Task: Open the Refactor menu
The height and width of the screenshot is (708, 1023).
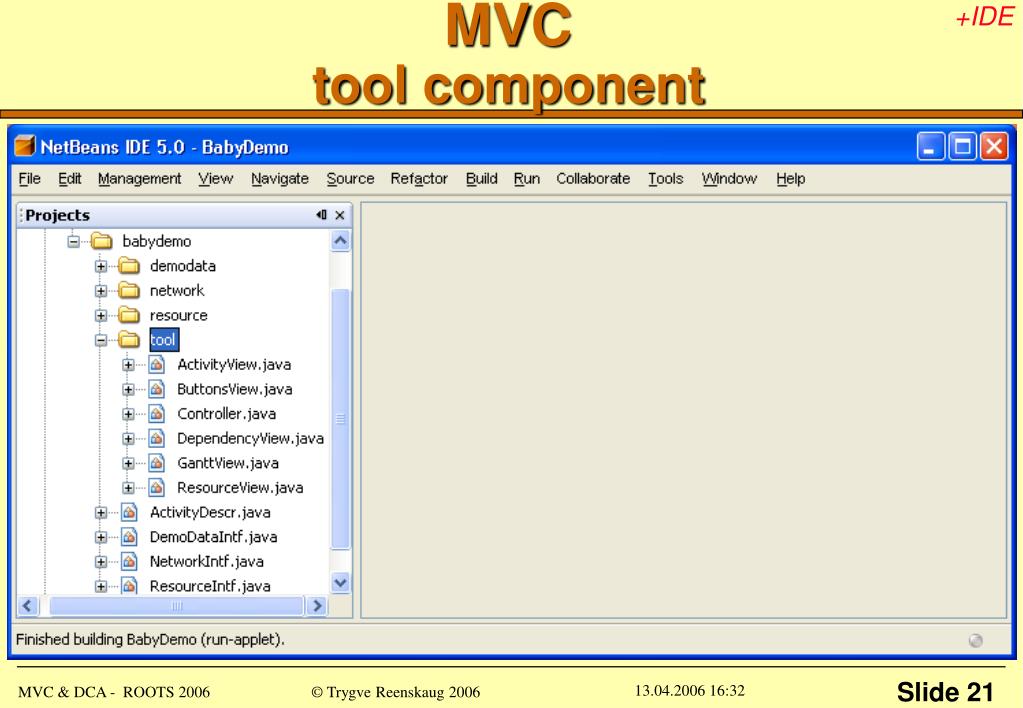Action: point(419,179)
